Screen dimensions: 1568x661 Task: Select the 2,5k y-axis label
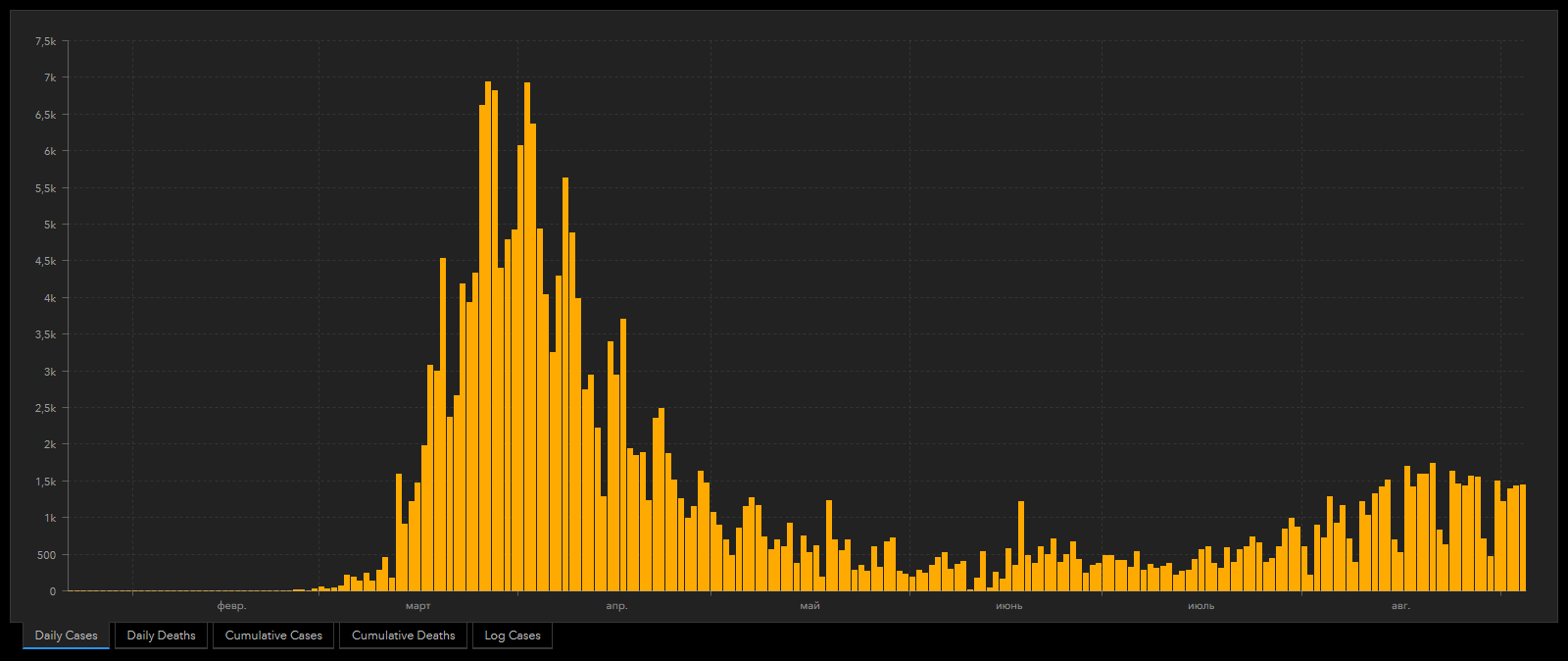[45, 408]
